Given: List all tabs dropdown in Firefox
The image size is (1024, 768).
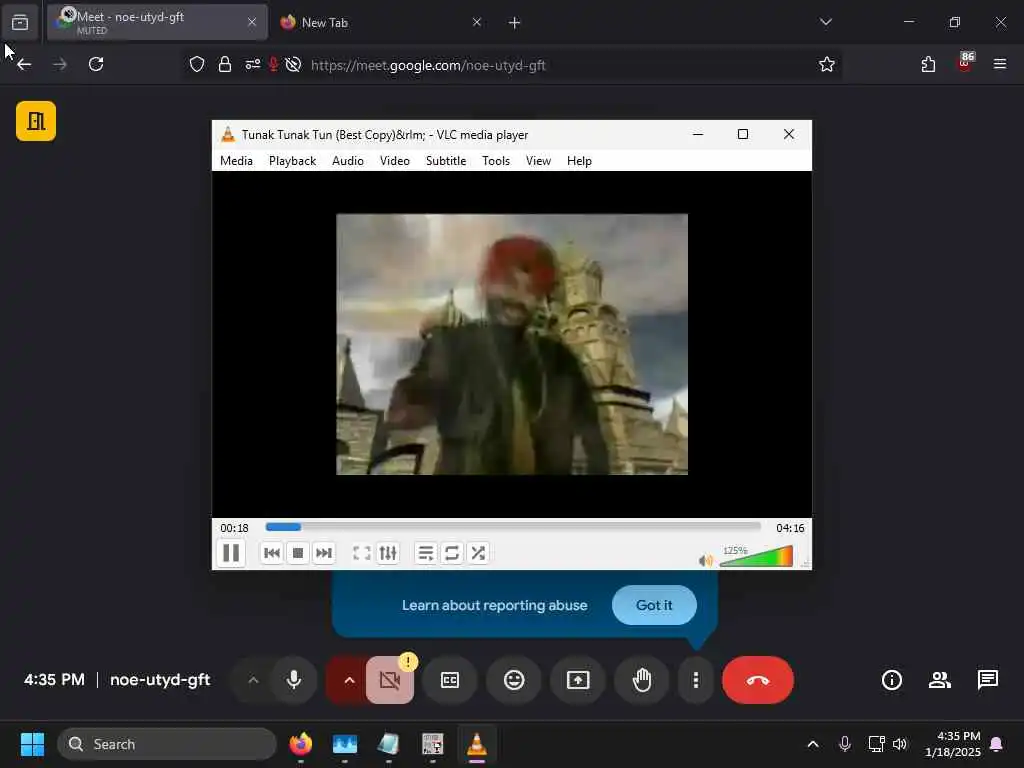Looking at the screenshot, I should point(825,22).
